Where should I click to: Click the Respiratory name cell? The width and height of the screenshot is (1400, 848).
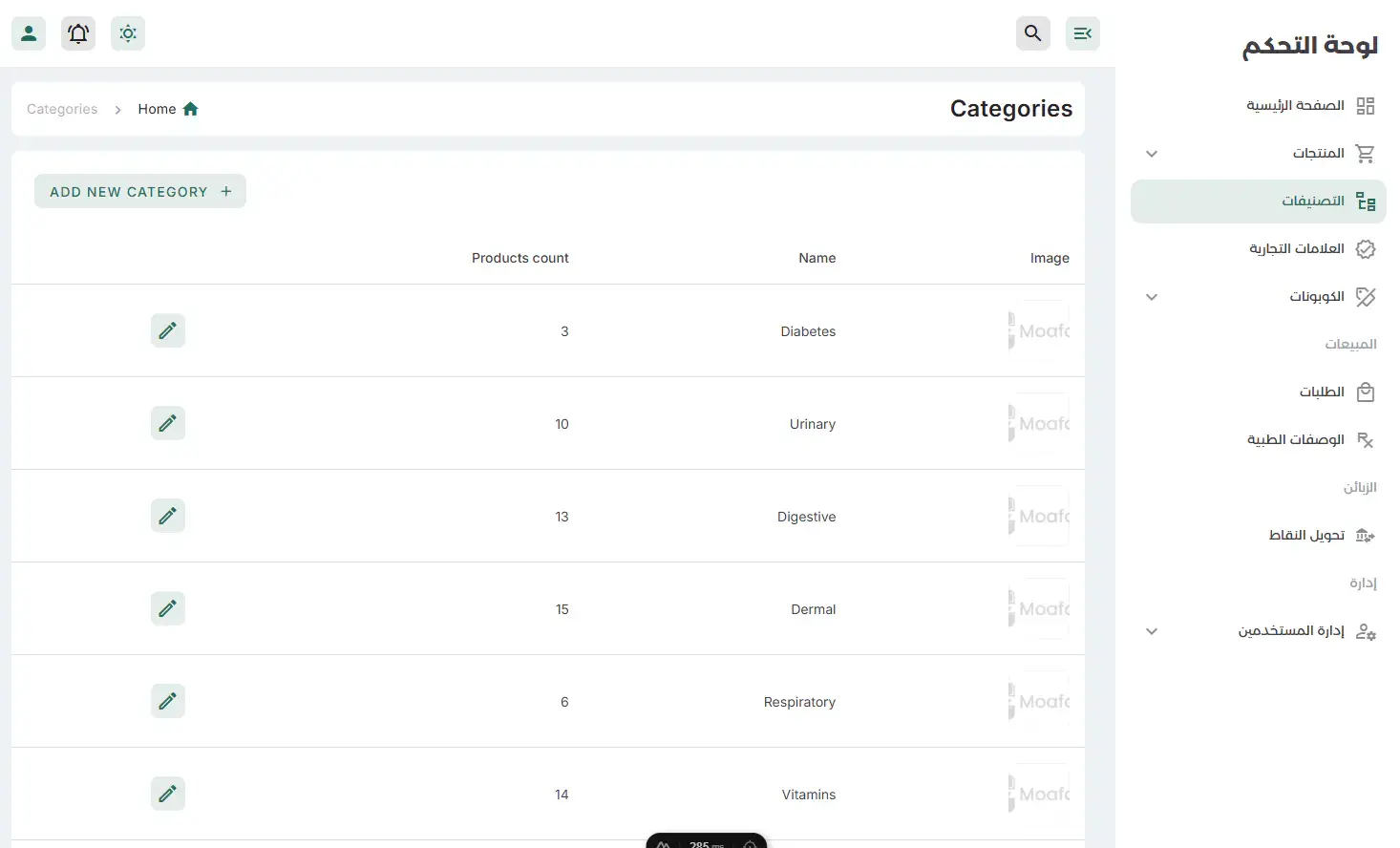[799, 702]
